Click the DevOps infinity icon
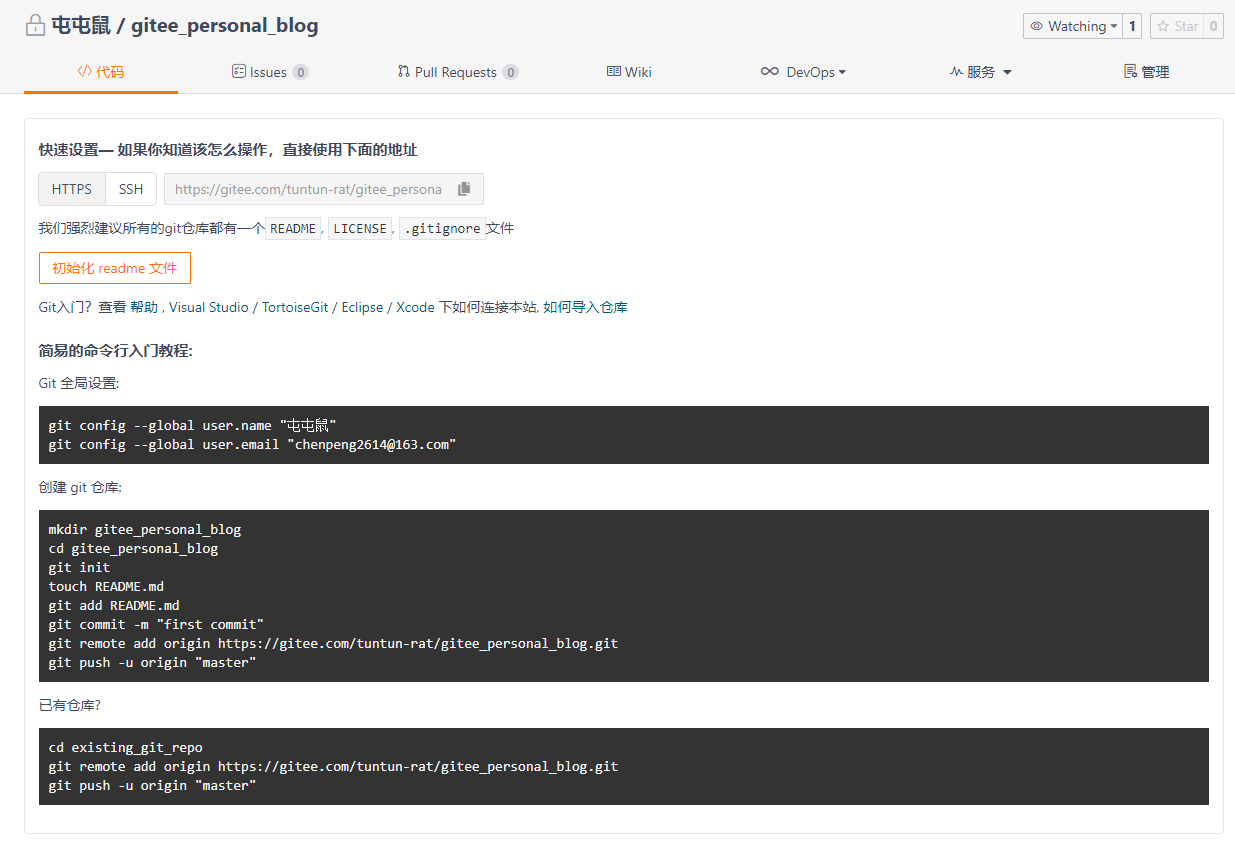The image size is (1235, 852). click(x=769, y=72)
